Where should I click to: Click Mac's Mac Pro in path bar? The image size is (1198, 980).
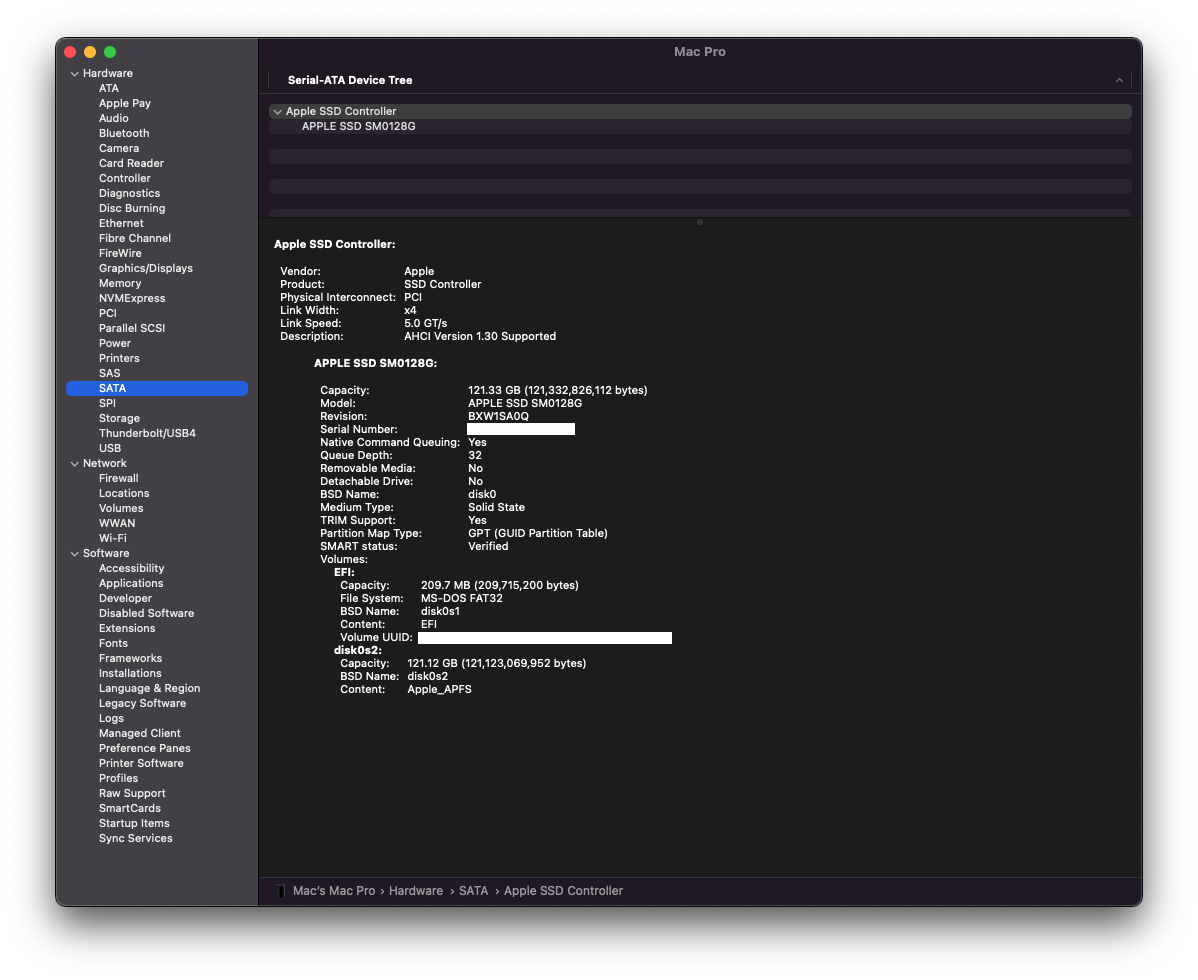(x=334, y=891)
